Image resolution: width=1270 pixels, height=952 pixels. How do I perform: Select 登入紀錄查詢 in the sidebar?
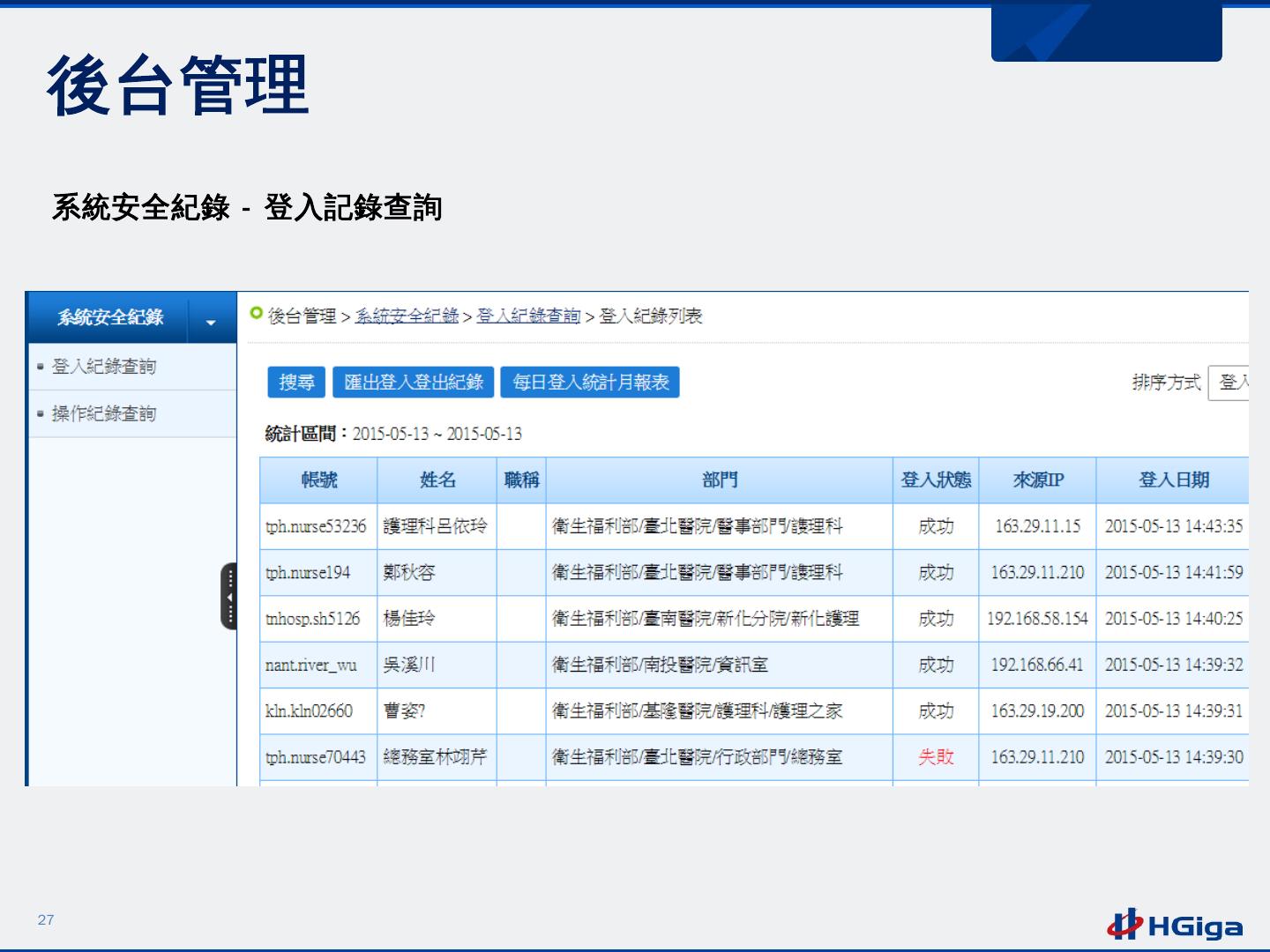click(104, 367)
